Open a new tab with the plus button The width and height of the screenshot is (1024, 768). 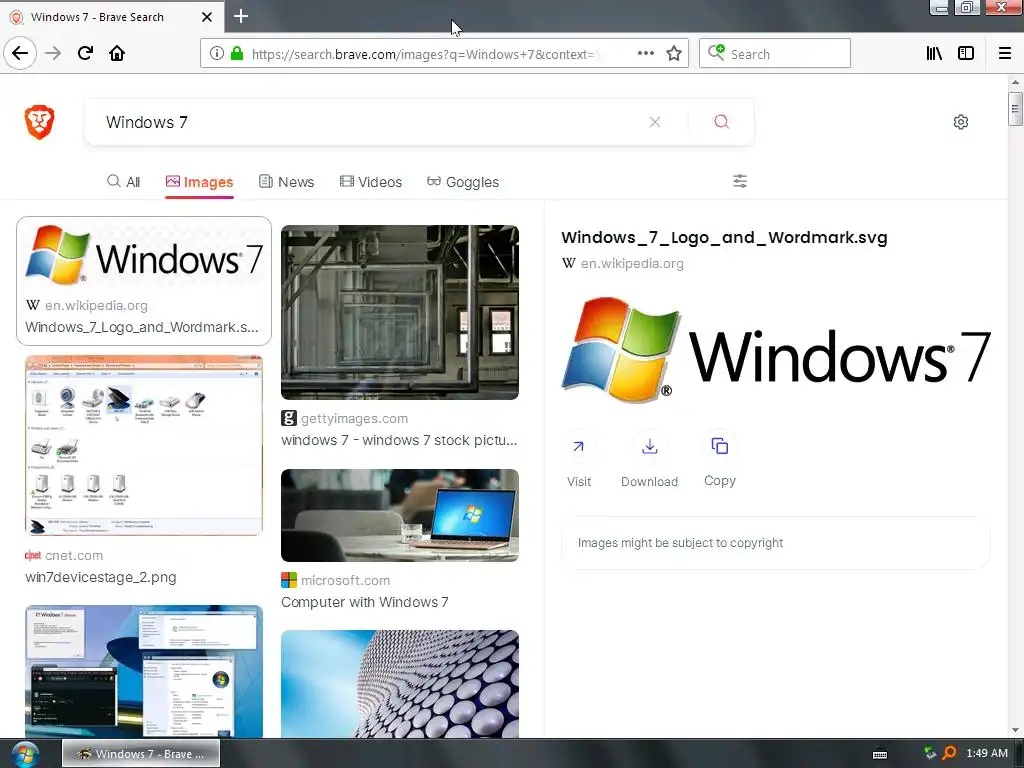240,16
